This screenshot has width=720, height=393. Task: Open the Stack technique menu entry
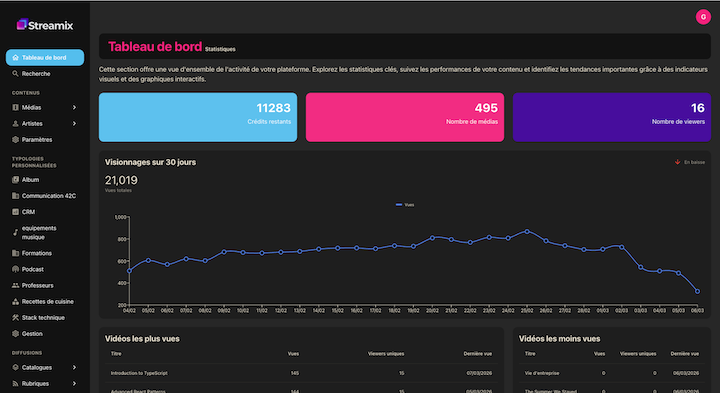click(x=45, y=318)
